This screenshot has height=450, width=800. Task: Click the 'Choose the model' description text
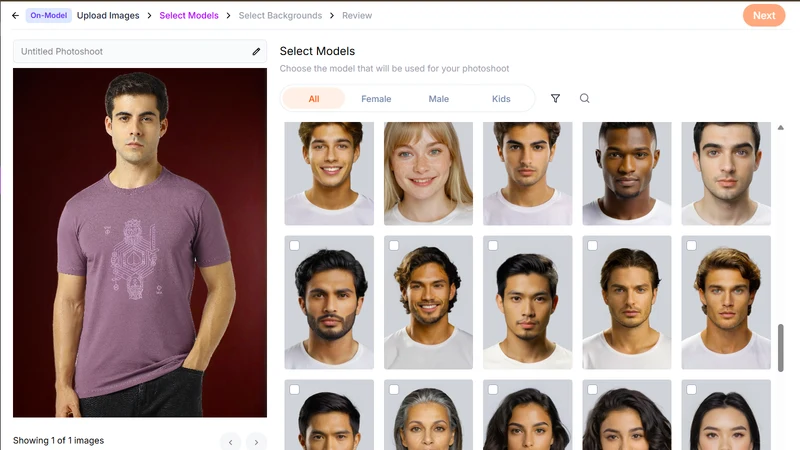(394, 68)
